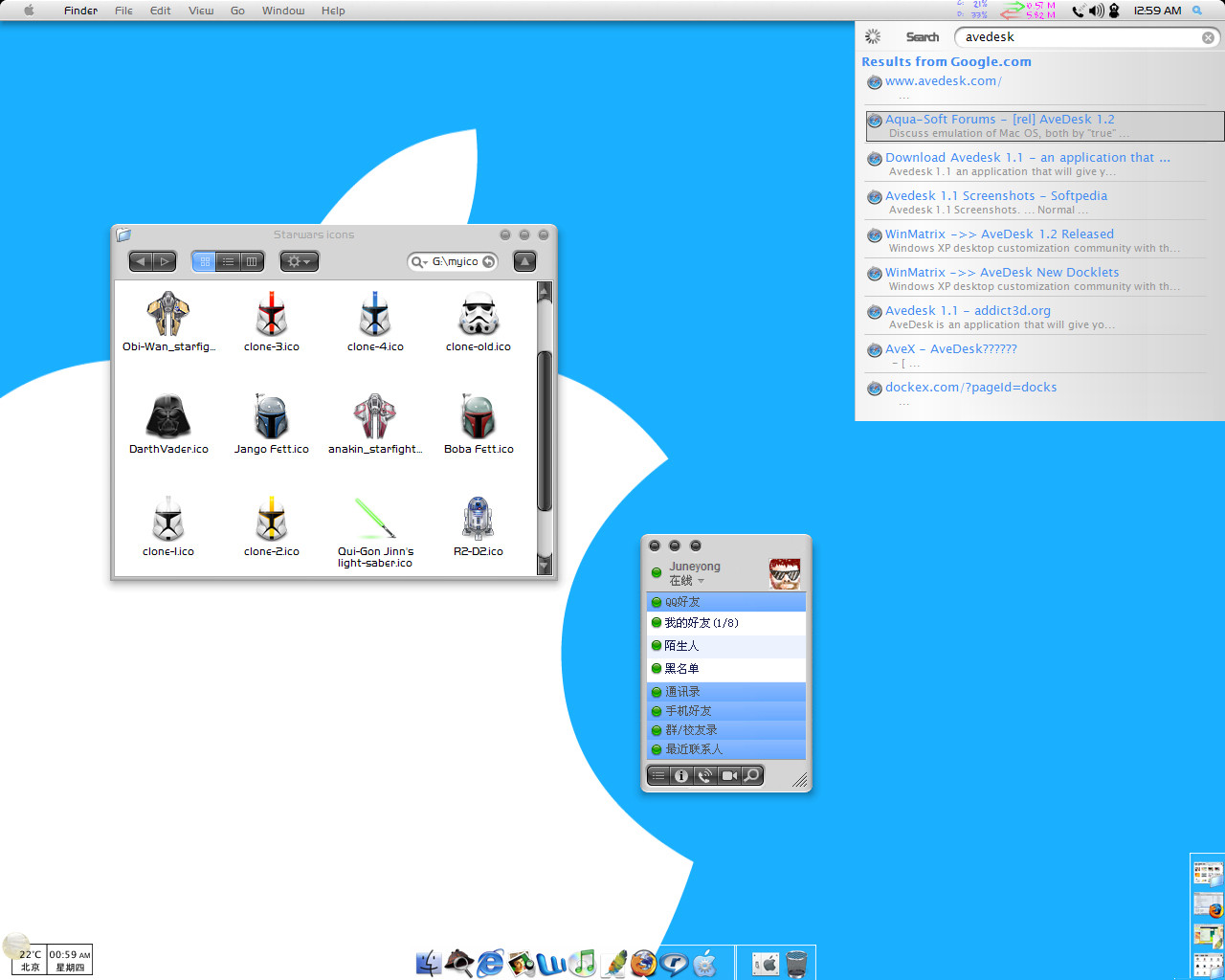Select Jango Fett.ico icon
This screenshot has width=1225, height=980.
tap(272, 424)
